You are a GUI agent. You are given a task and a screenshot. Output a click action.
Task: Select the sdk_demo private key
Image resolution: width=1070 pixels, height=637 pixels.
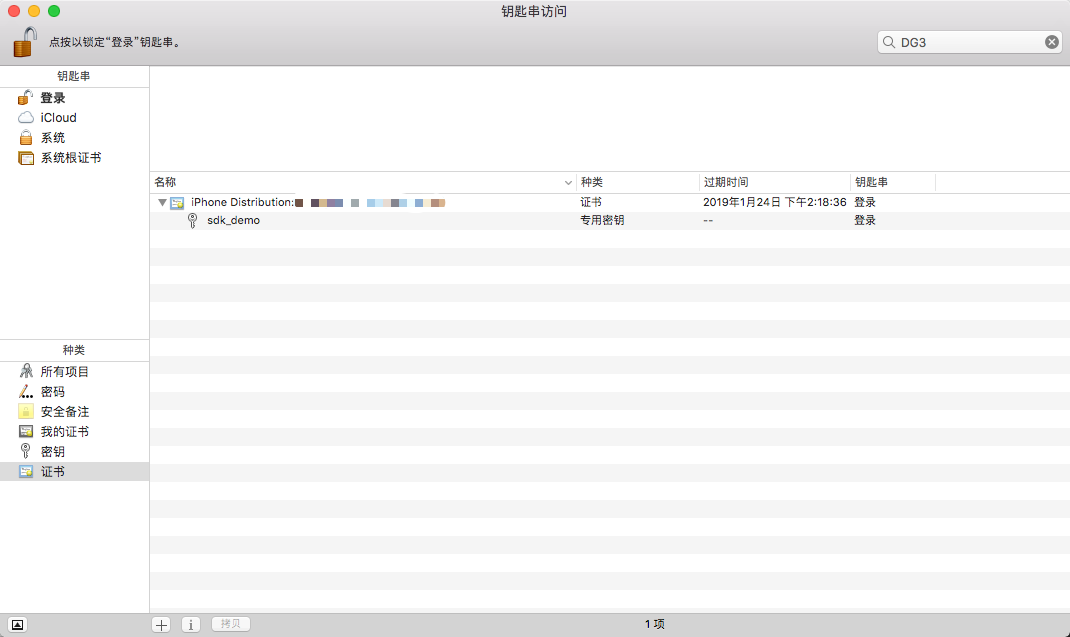tap(233, 220)
